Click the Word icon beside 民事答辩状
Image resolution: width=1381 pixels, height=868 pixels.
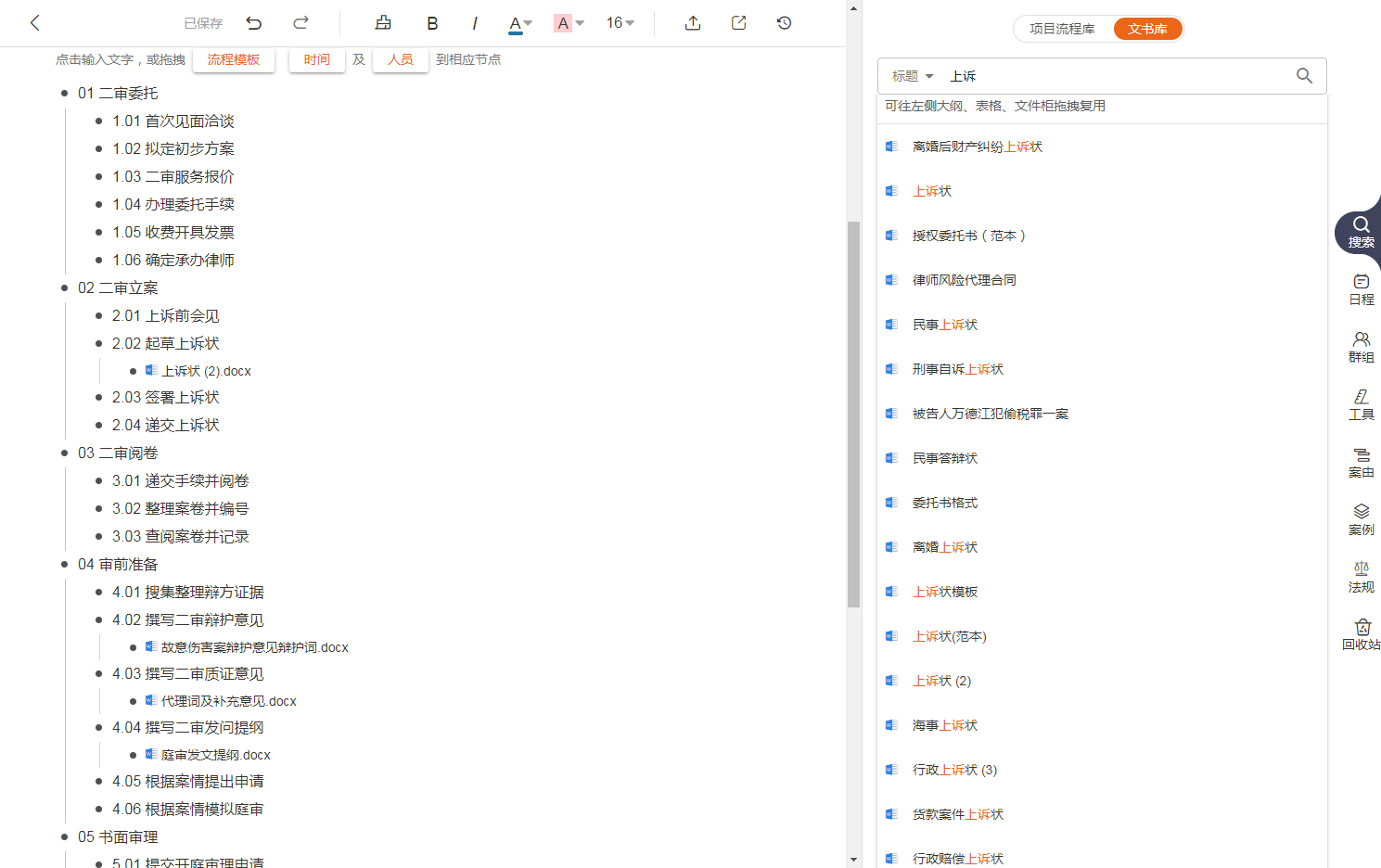[891, 458]
